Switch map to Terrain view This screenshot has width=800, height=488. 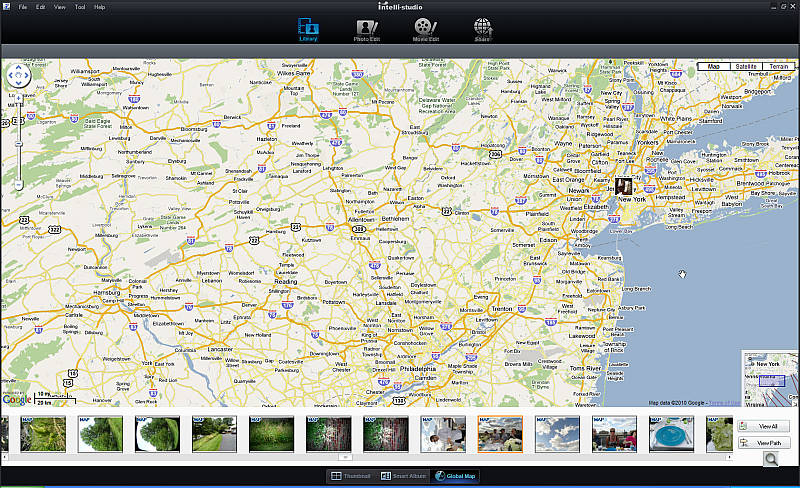[x=777, y=67]
